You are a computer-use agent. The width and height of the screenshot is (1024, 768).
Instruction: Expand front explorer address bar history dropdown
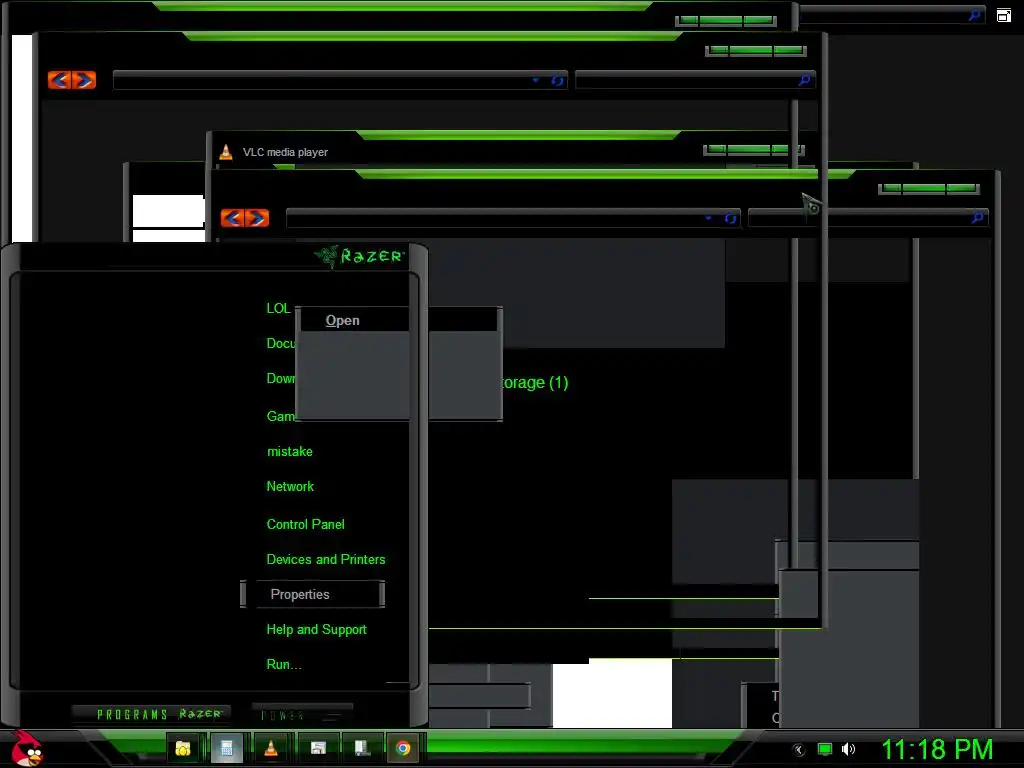click(709, 218)
